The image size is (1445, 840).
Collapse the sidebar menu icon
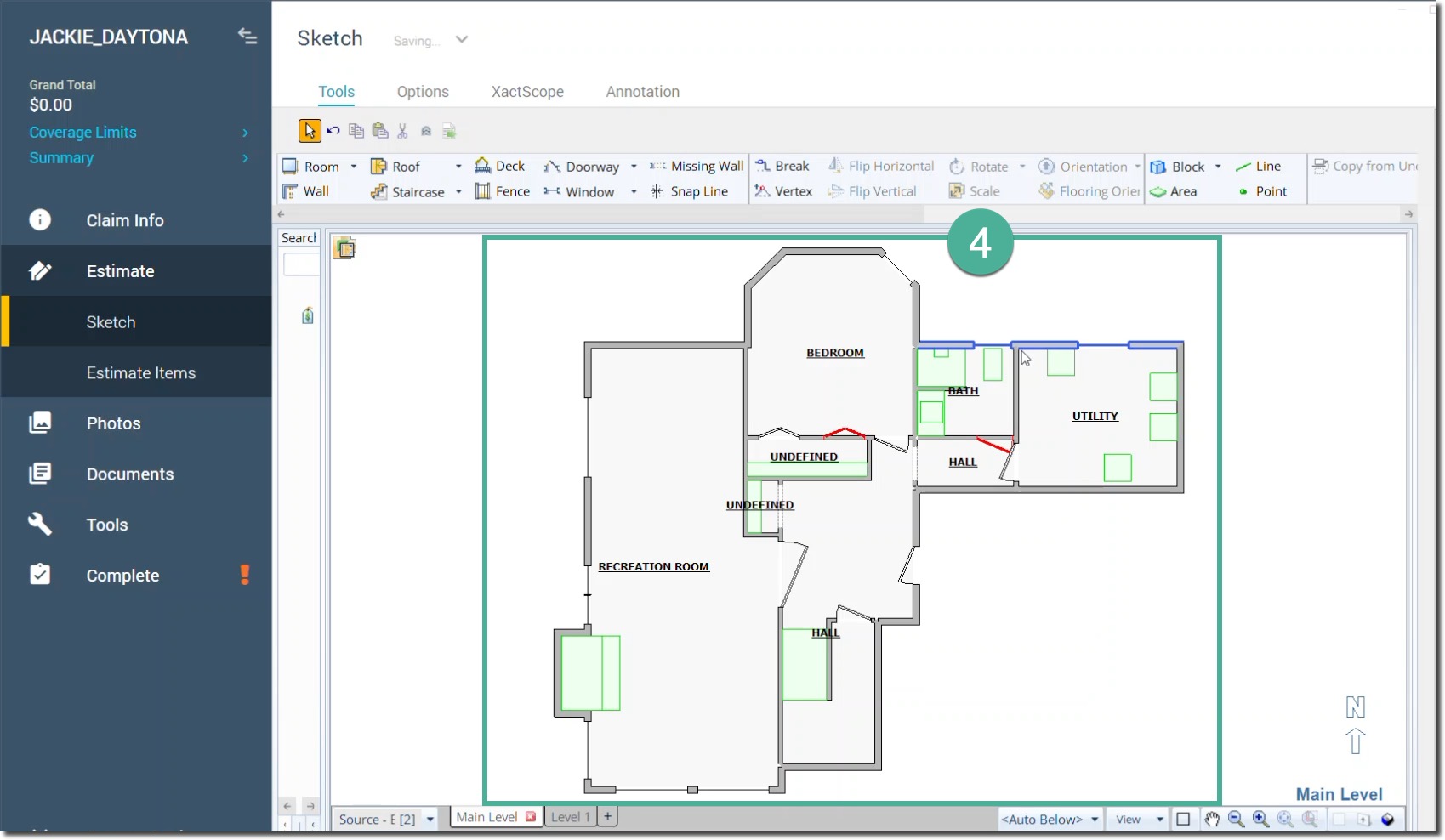[247, 36]
